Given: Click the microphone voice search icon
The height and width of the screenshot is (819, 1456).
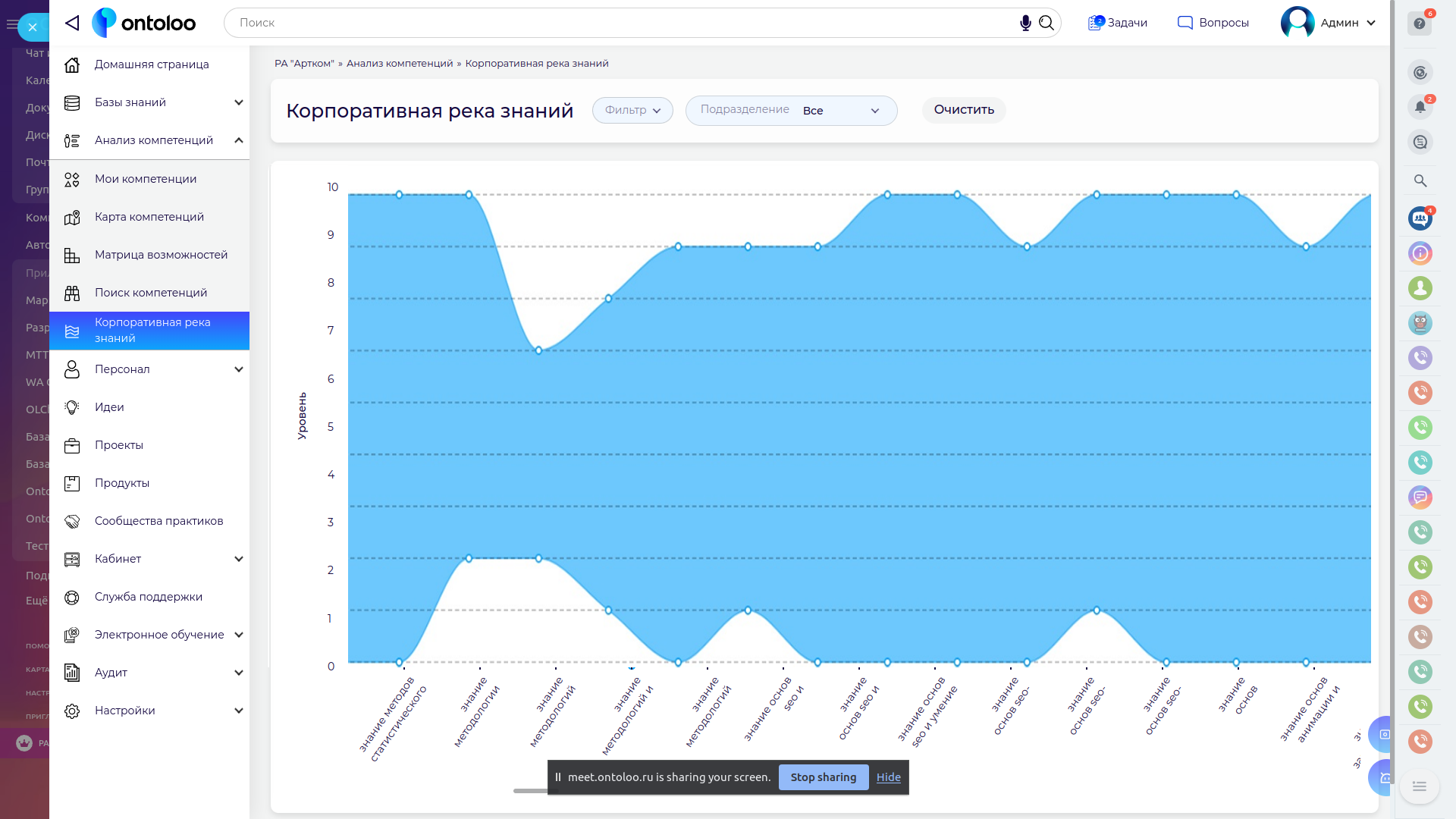Looking at the screenshot, I should click(1025, 23).
